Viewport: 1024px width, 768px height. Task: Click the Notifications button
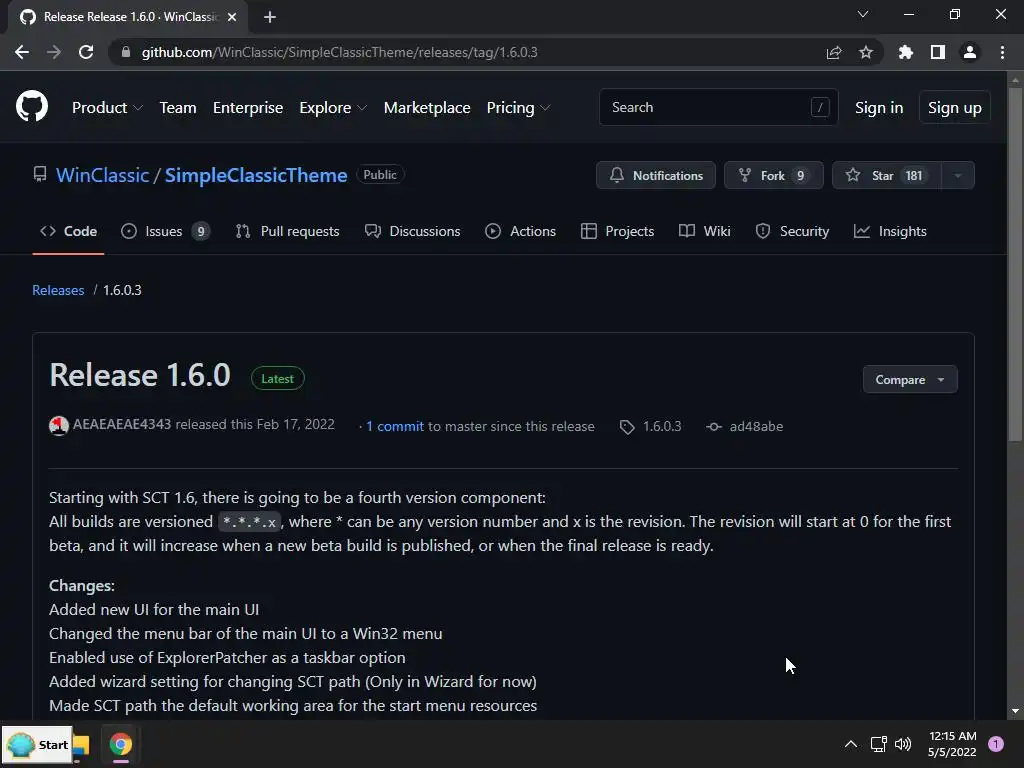(x=656, y=175)
